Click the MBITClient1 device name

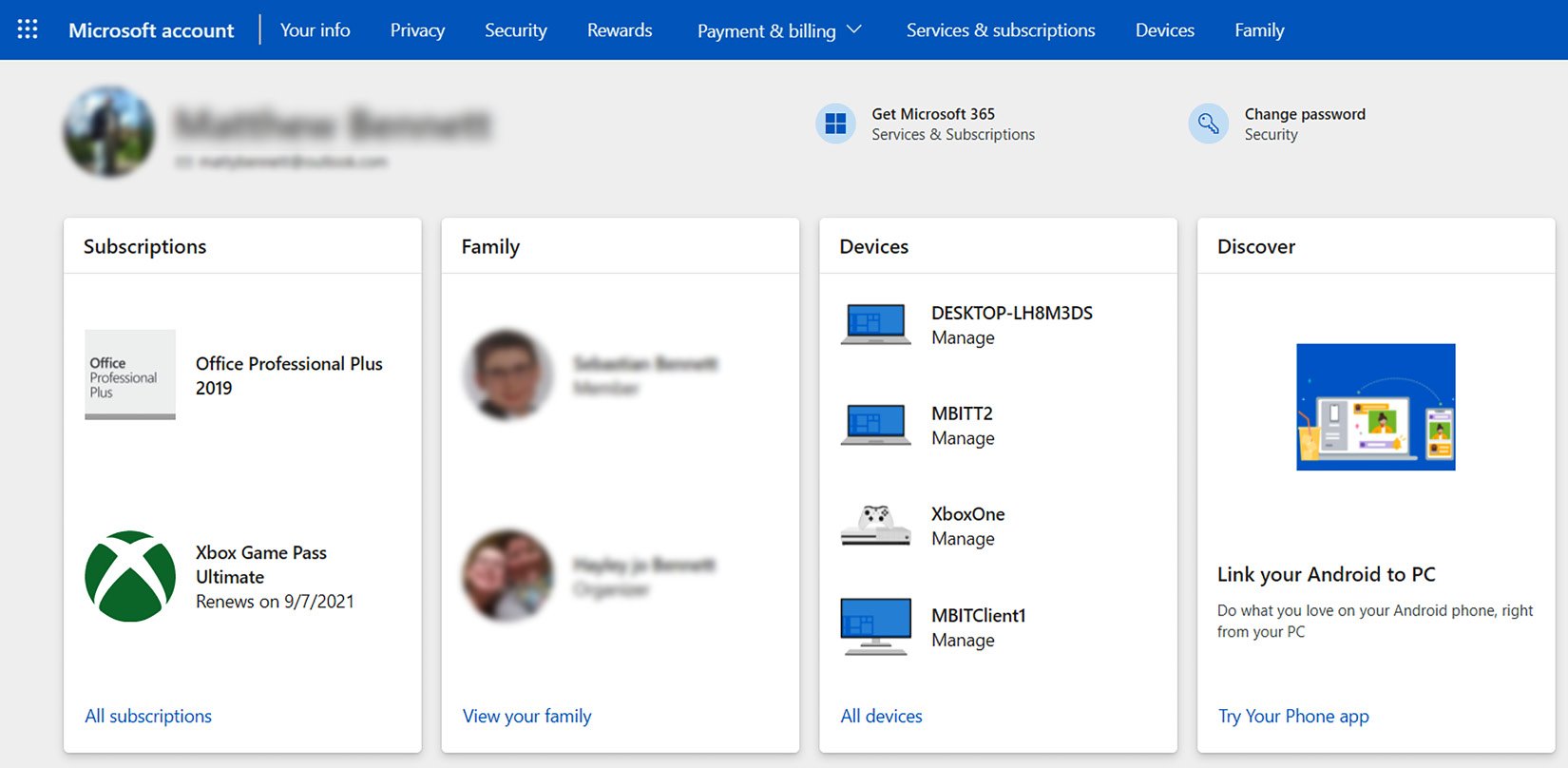979,615
